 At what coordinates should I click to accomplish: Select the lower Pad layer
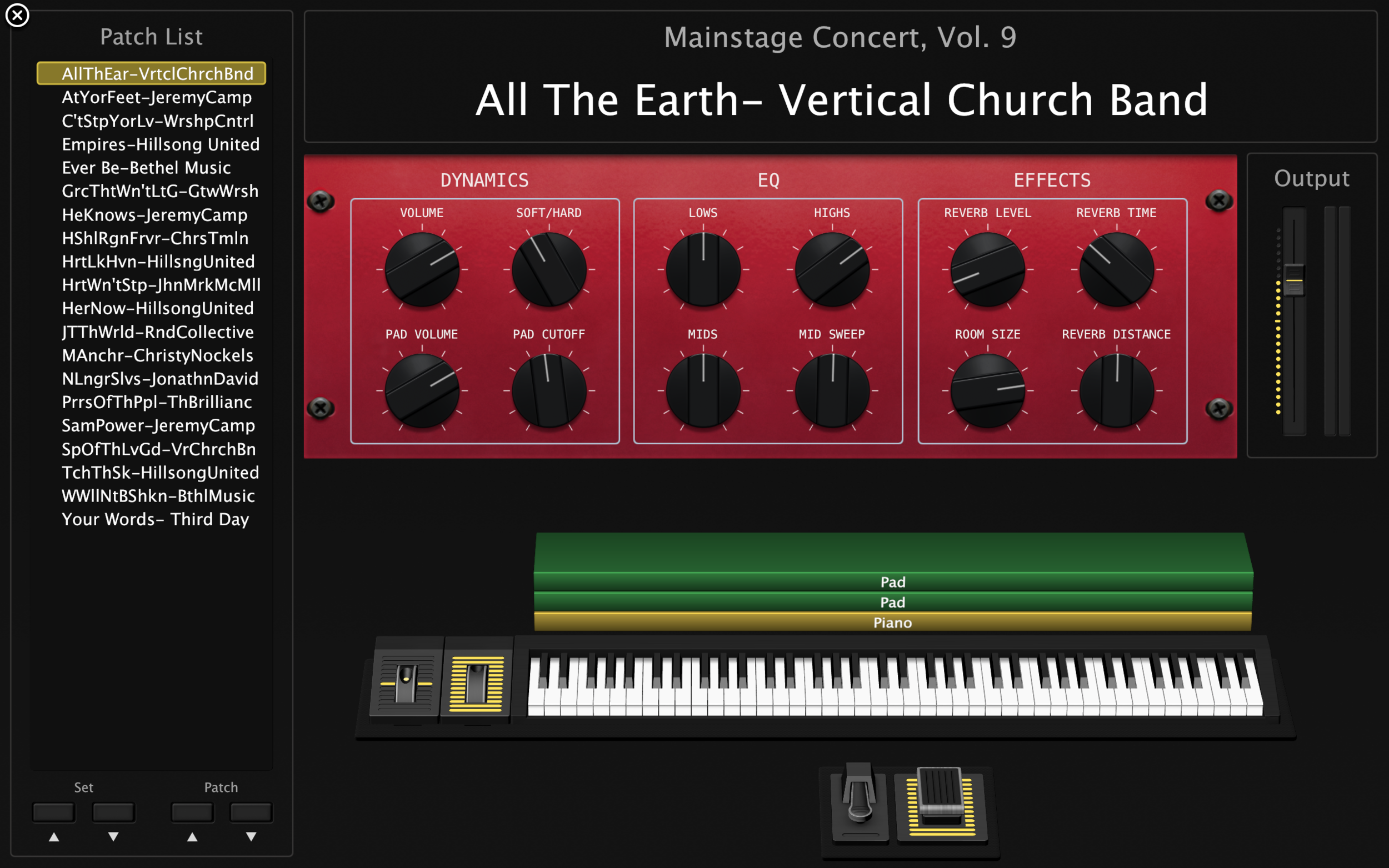(x=893, y=602)
